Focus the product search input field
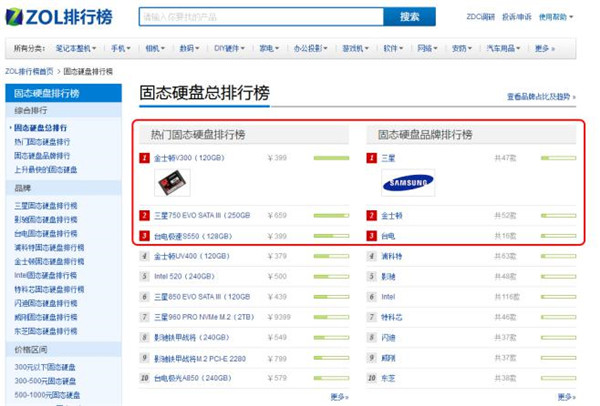This screenshot has width=600, height=406. click(x=261, y=17)
